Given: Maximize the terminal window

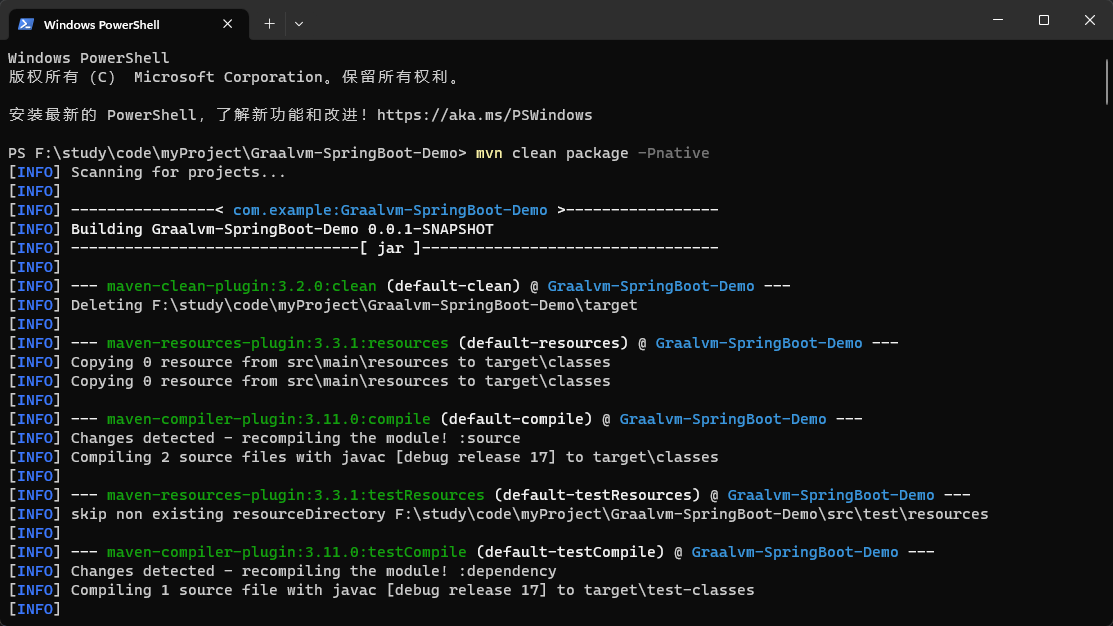Looking at the screenshot, I should pos(1043,20).
